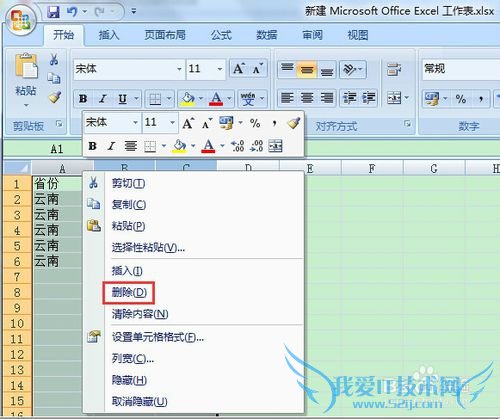500x419 pixels.
Task: Toggle Bold in the ribbon
Action: 83,99
